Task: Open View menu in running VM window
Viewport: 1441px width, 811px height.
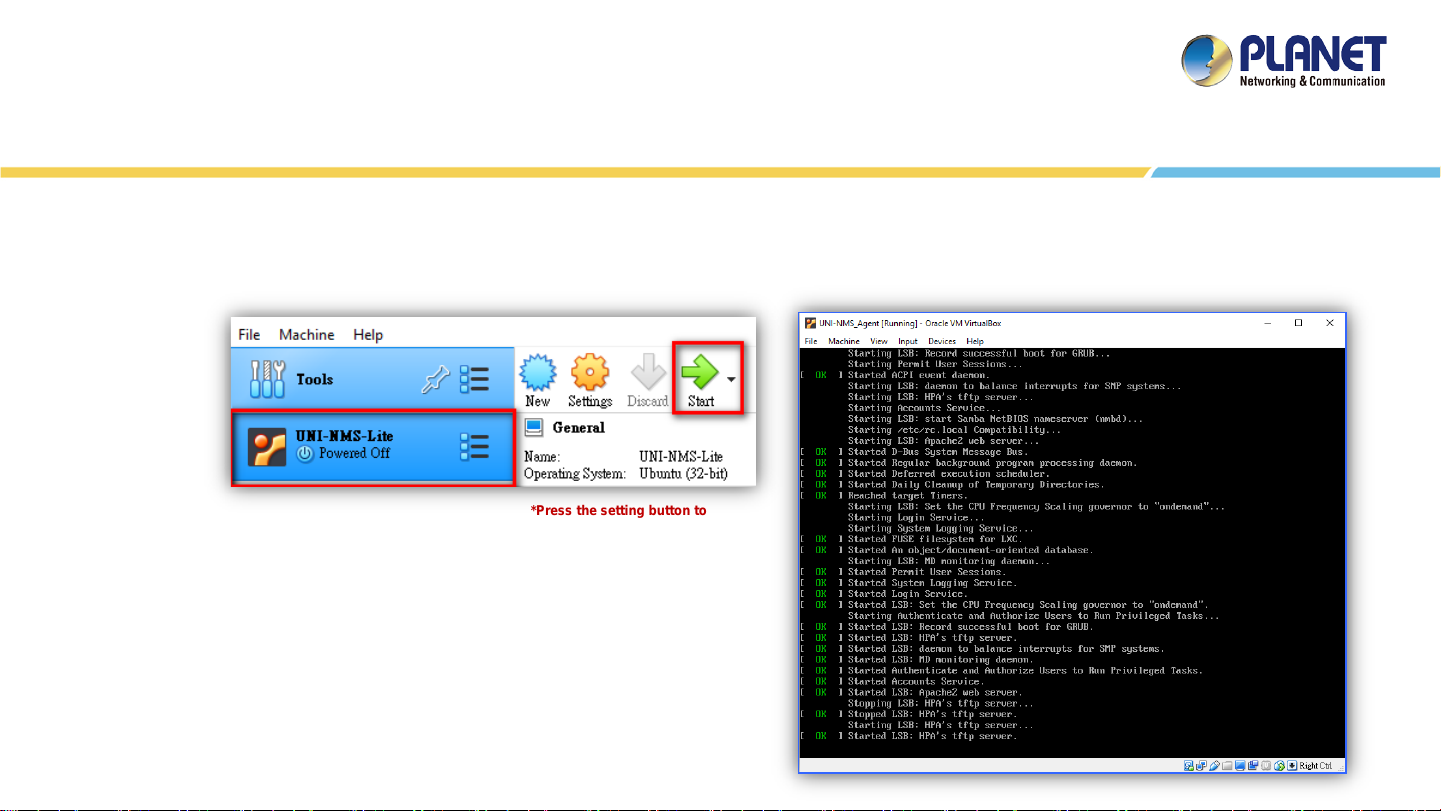Action: [x=879, y=341]
